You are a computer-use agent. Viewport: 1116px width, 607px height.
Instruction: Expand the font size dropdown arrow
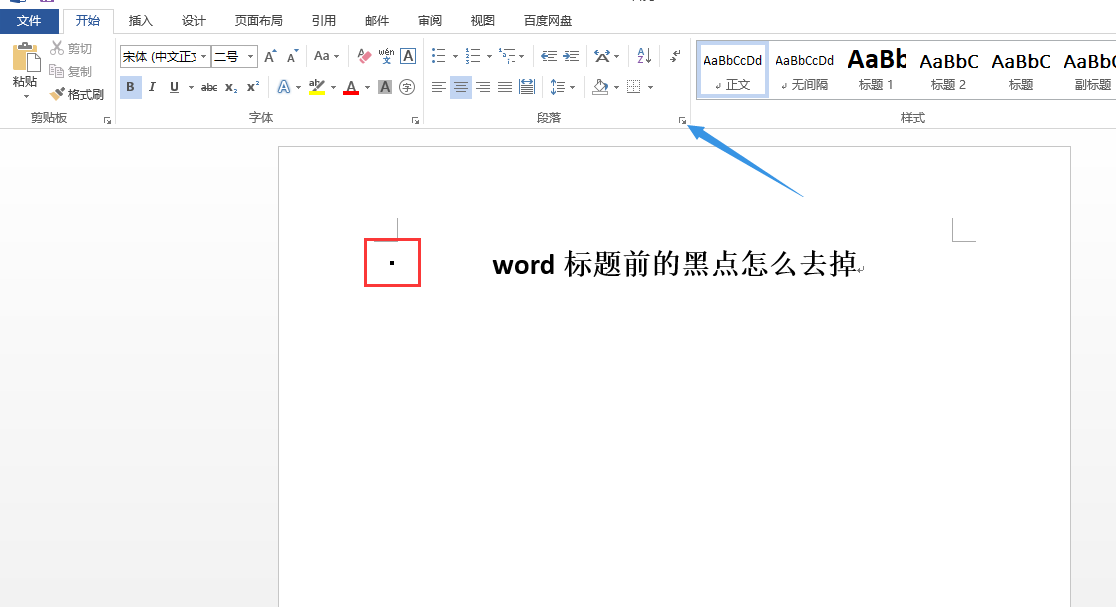click(x=251, y=56)
